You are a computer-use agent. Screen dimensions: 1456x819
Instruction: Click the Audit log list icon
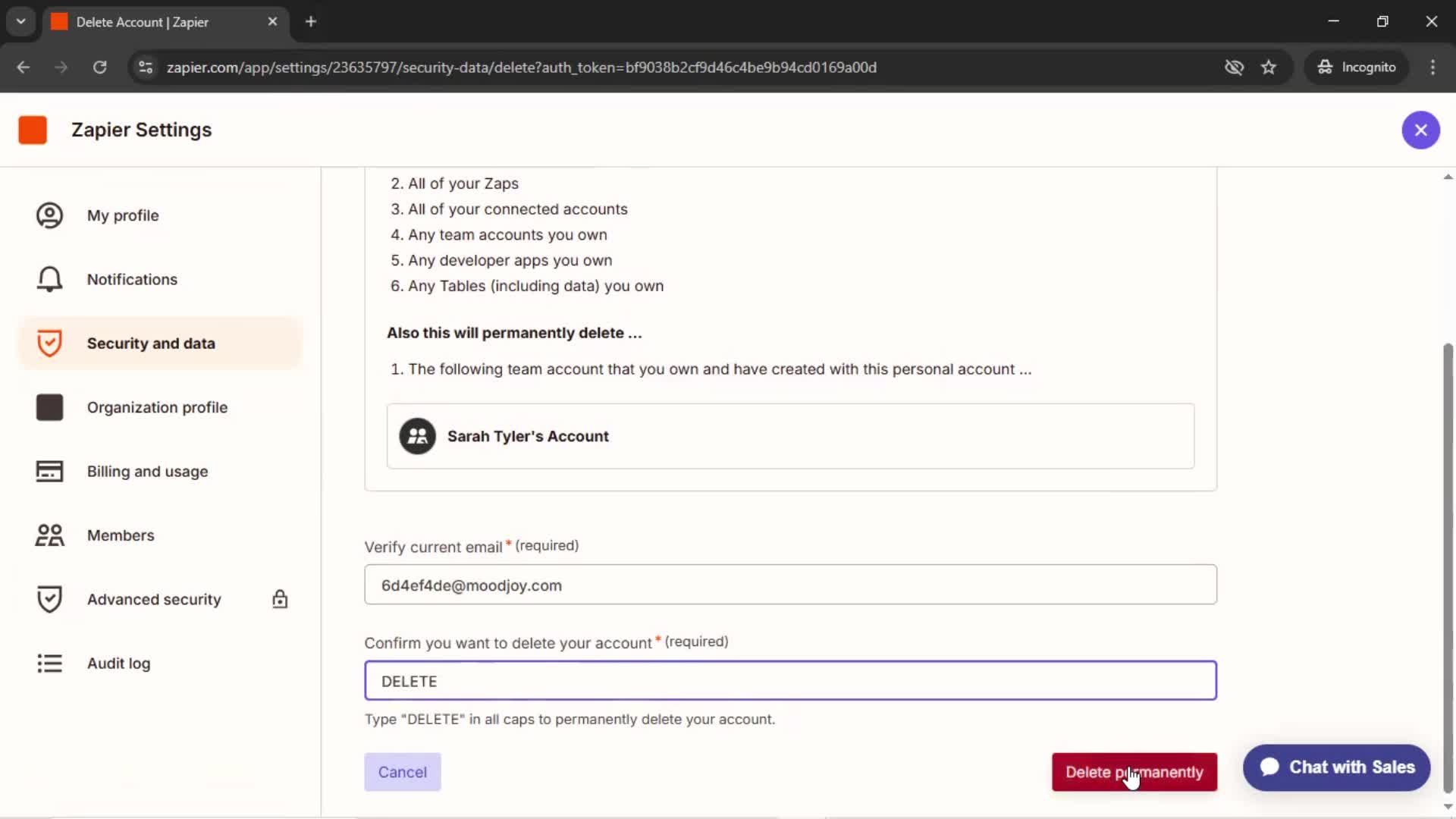49,664
